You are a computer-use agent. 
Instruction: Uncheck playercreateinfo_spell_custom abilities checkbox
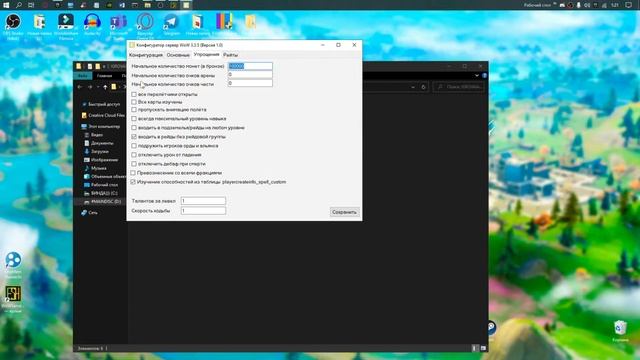(133, 182)
